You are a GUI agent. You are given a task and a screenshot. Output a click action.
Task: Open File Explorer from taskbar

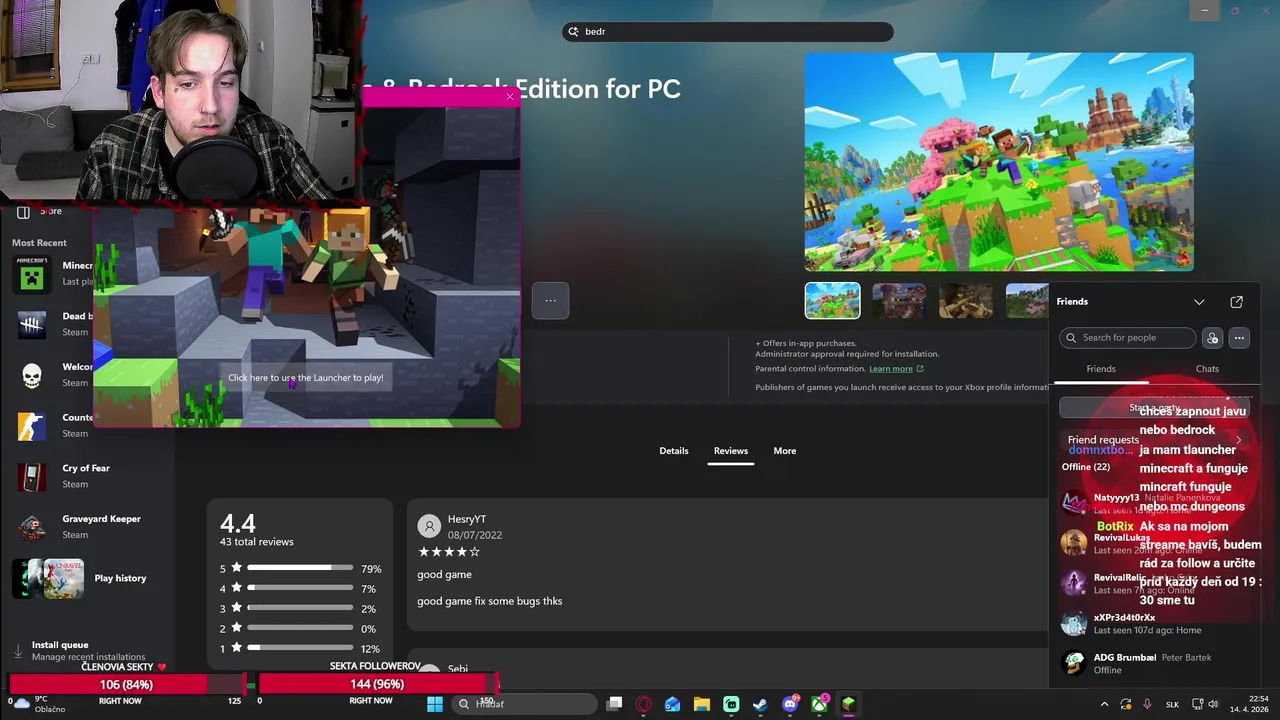point(702,704)
